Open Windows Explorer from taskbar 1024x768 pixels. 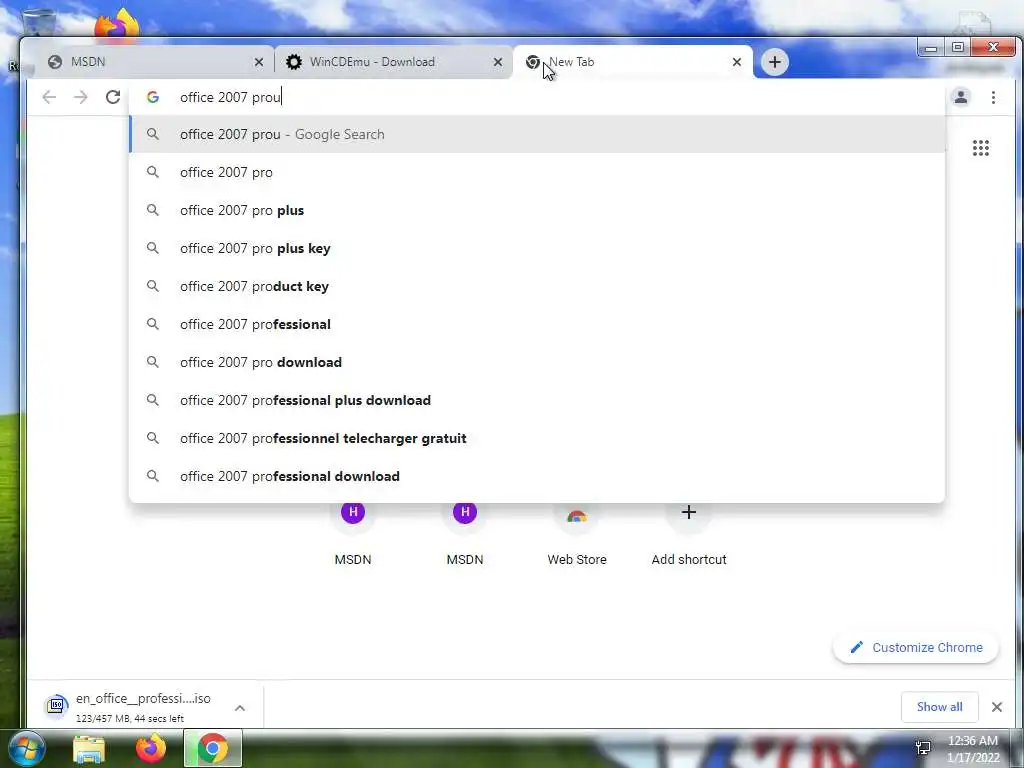89,749
